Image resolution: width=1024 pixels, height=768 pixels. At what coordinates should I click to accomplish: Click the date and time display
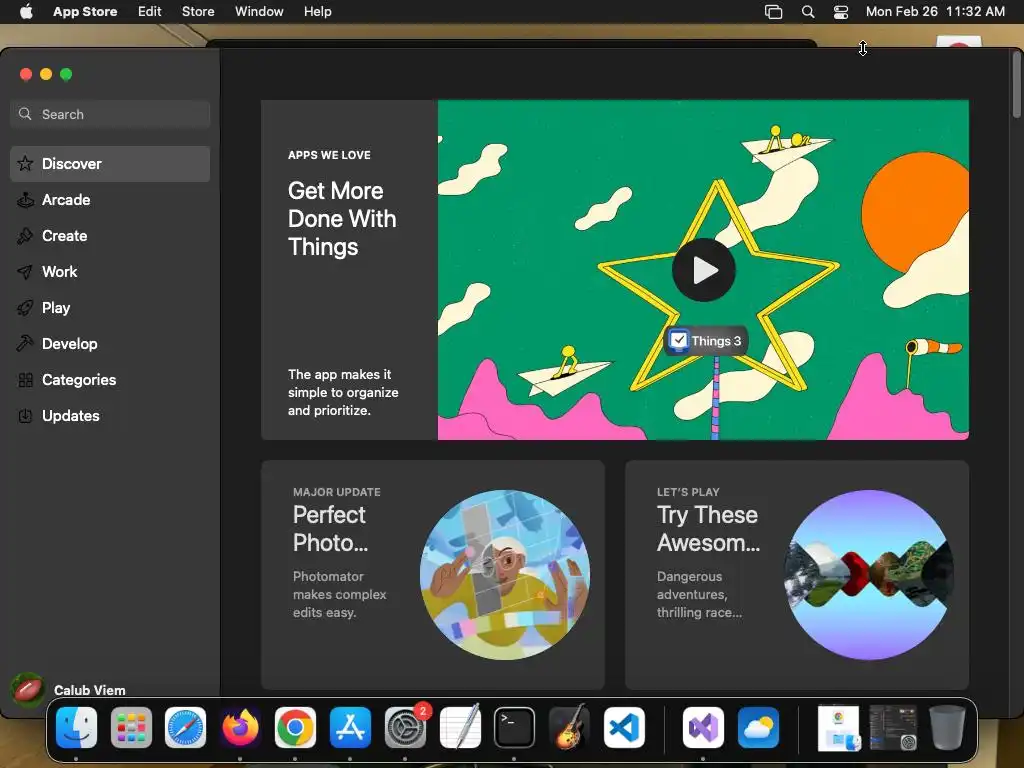935,11
